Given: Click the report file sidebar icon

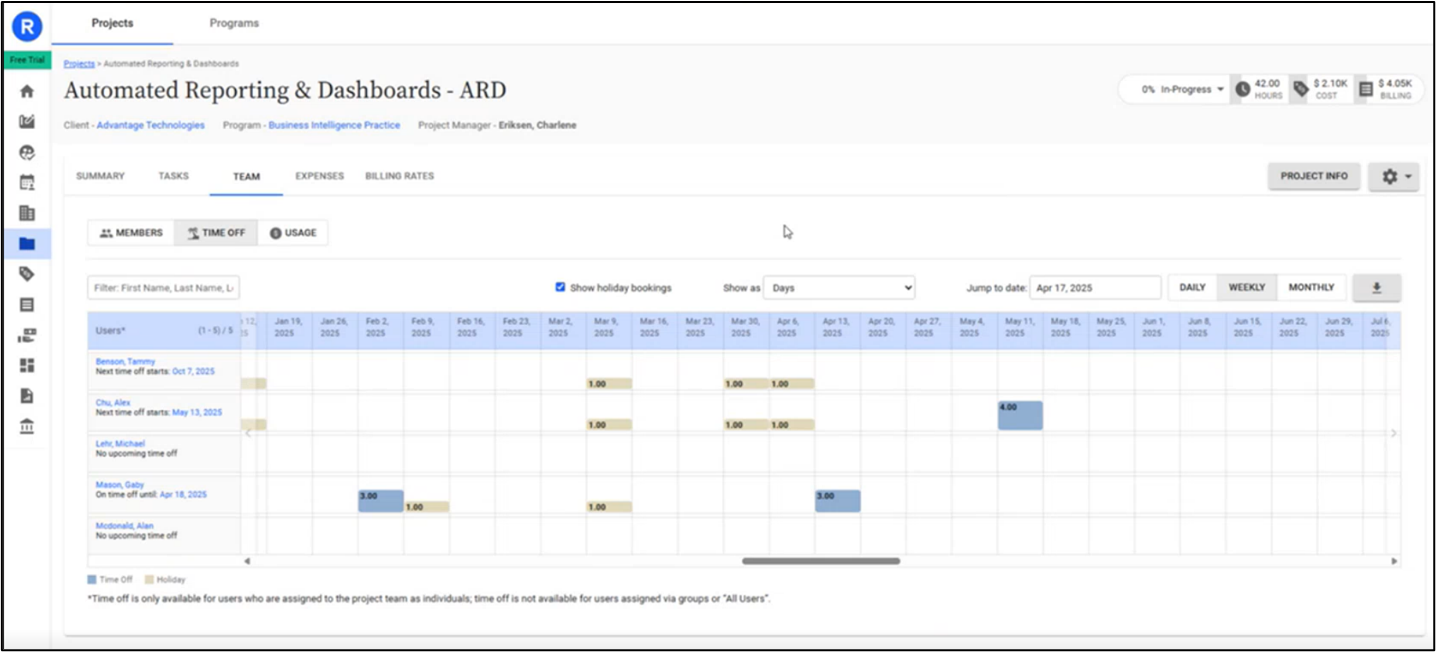Looking at the screenshot, I should coord(27,396).
